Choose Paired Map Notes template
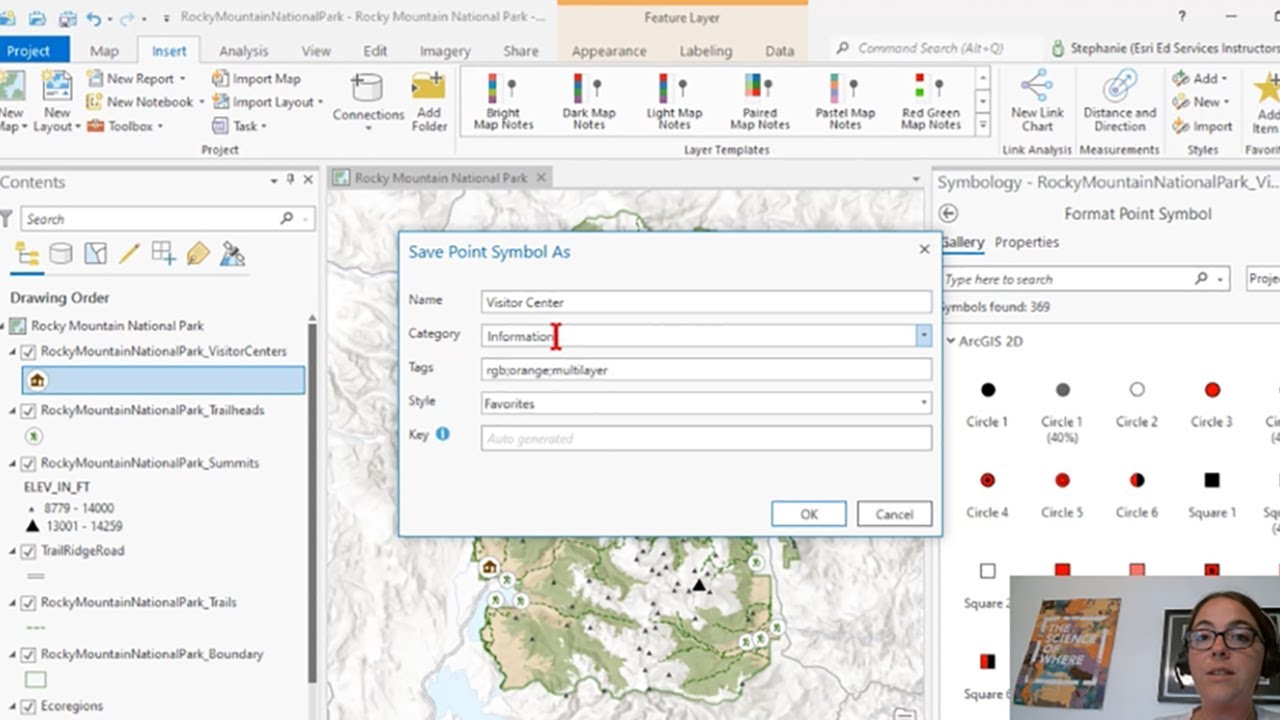 [x=760, y=101]
